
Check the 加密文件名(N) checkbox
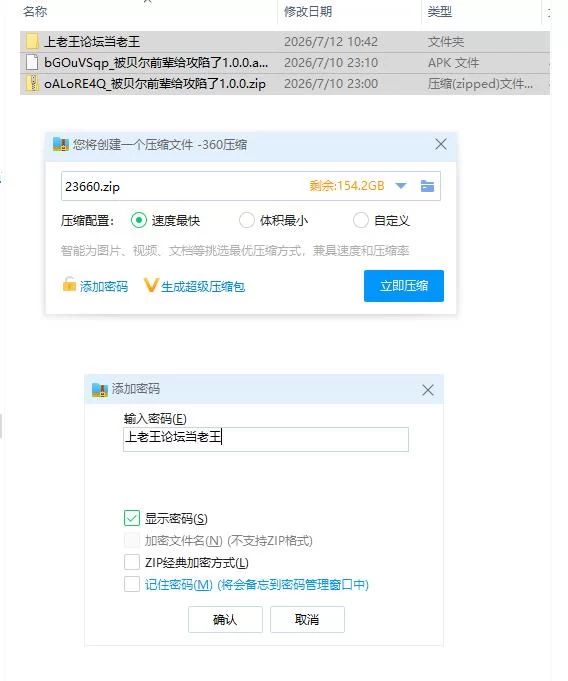(132, 540)
